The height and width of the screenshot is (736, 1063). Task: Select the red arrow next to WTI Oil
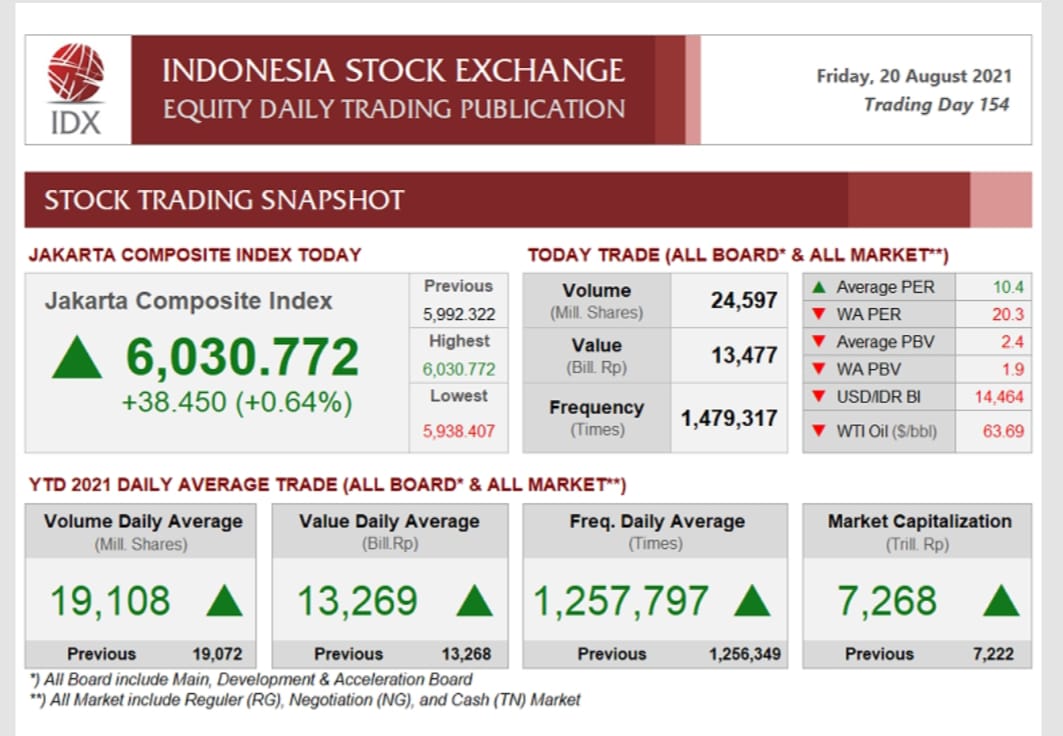(819, 432)
